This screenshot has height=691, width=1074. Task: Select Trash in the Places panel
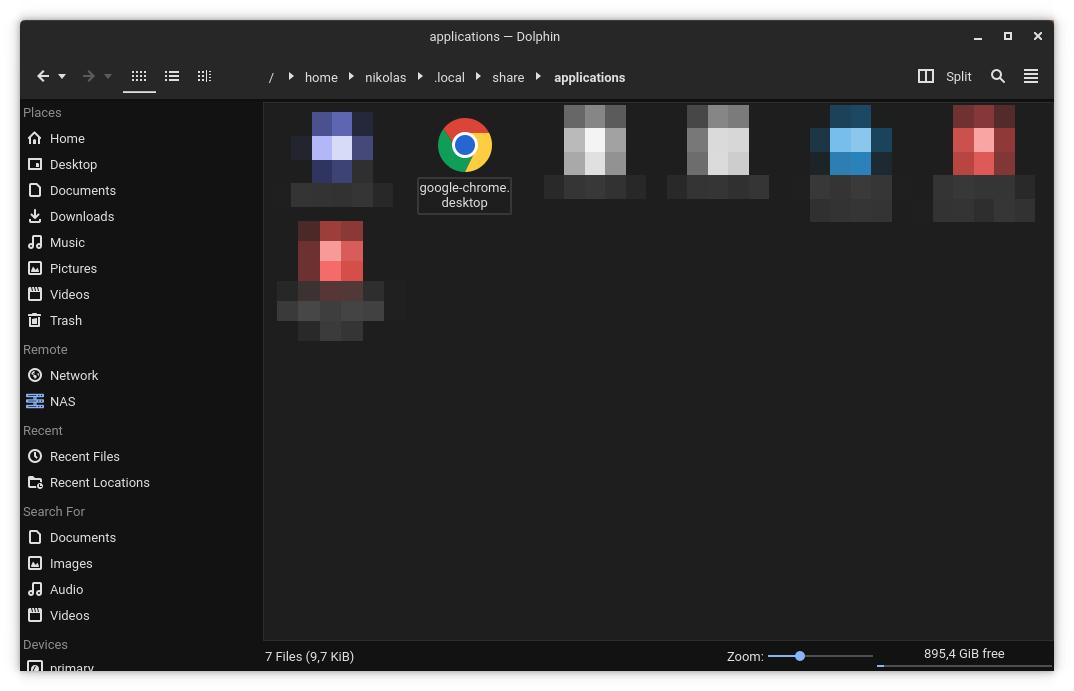65,320
